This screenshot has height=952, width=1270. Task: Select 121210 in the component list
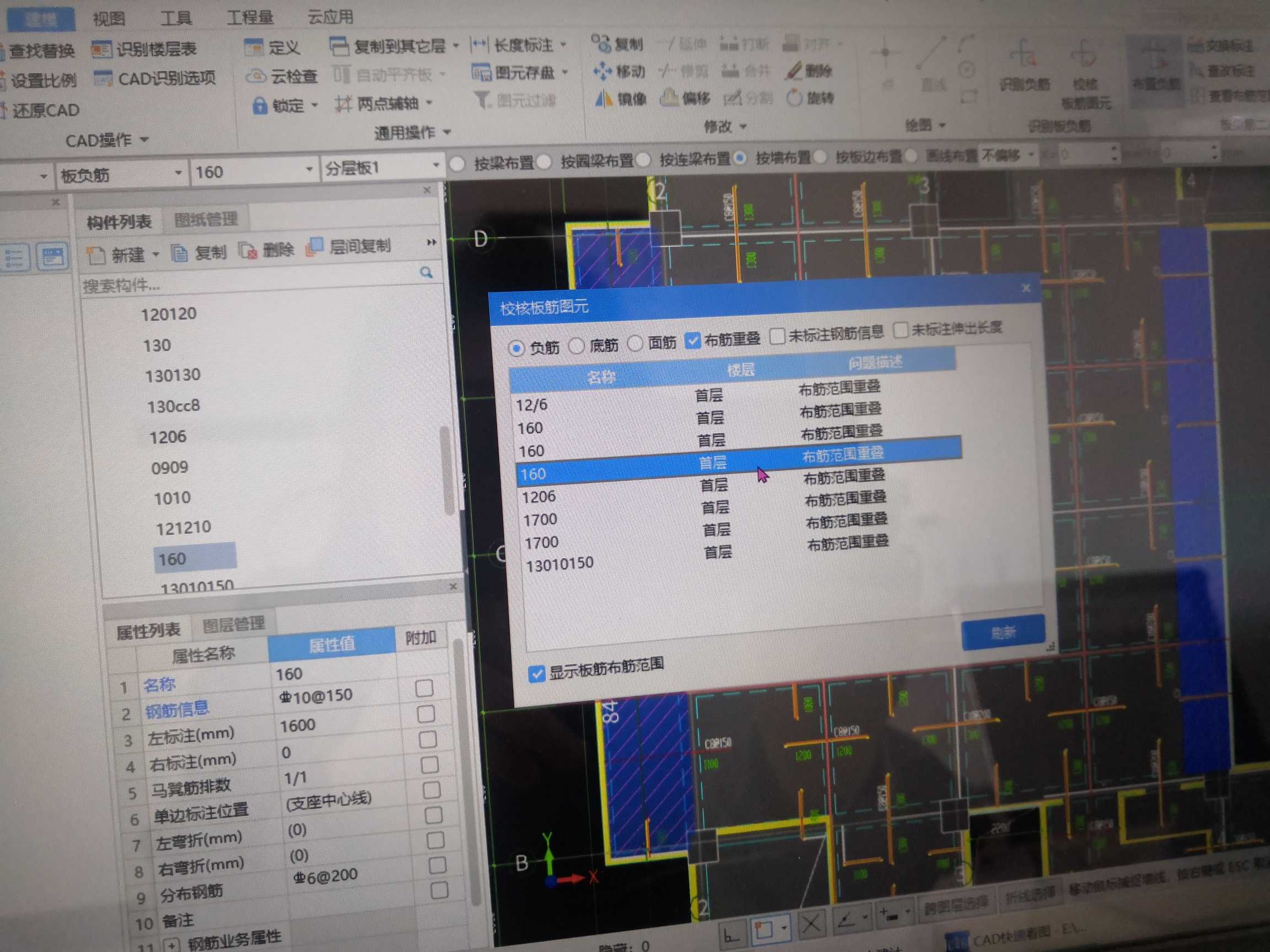point(184,527)
